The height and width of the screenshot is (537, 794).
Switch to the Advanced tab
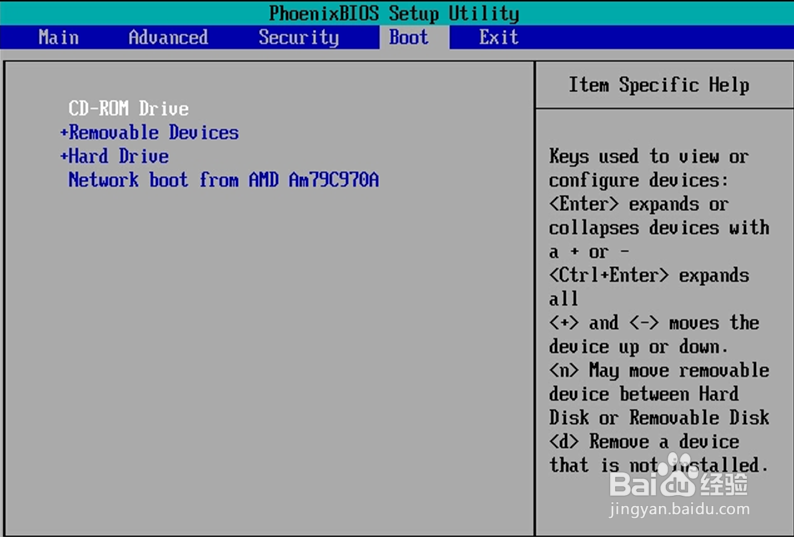coord(168,37)
